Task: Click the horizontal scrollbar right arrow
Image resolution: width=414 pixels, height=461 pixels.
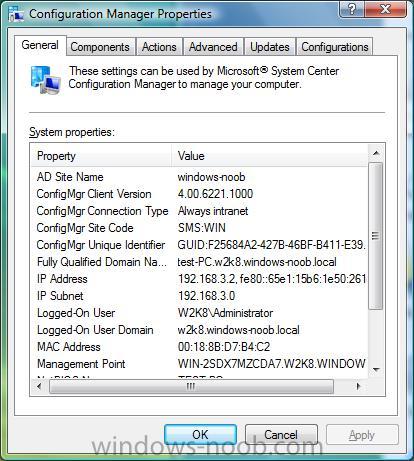Action: [x=359, y=387]
